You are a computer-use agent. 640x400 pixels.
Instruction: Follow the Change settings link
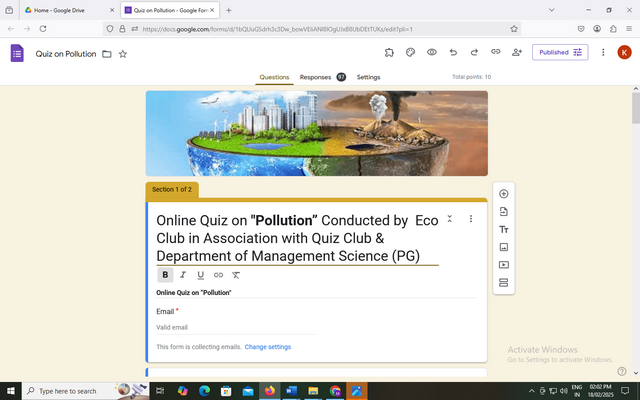[268, 347]
